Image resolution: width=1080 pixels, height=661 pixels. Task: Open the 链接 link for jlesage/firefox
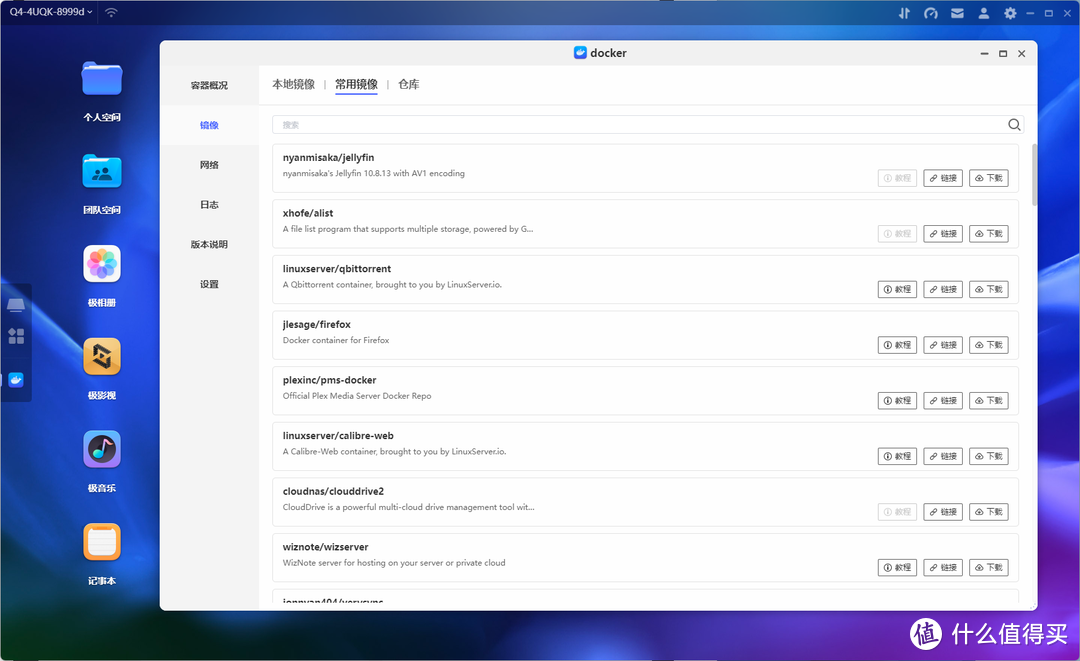pos(943,345)
